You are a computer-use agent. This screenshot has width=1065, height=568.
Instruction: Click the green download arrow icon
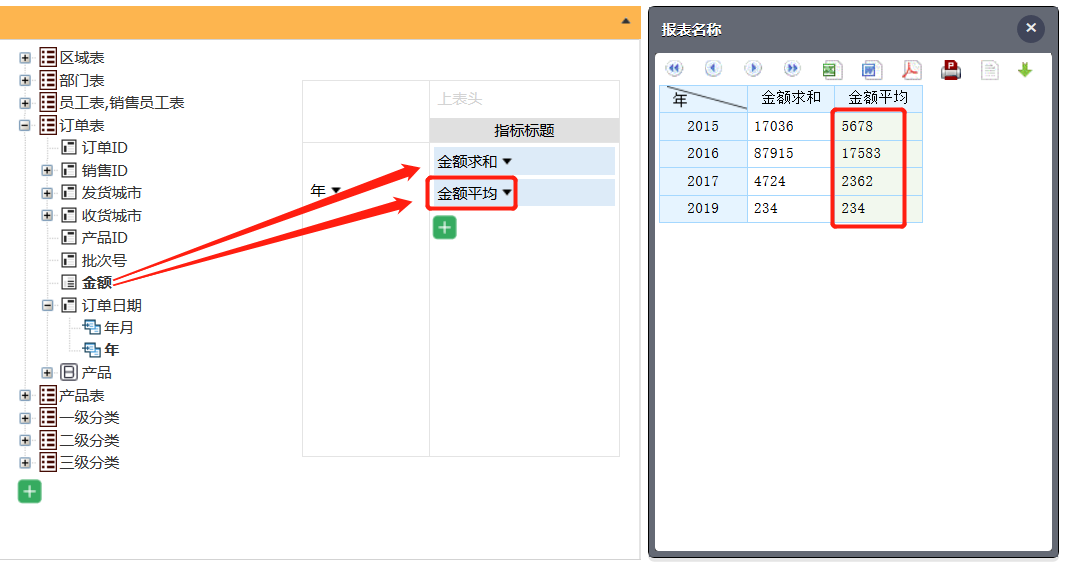click(1025, 69)
